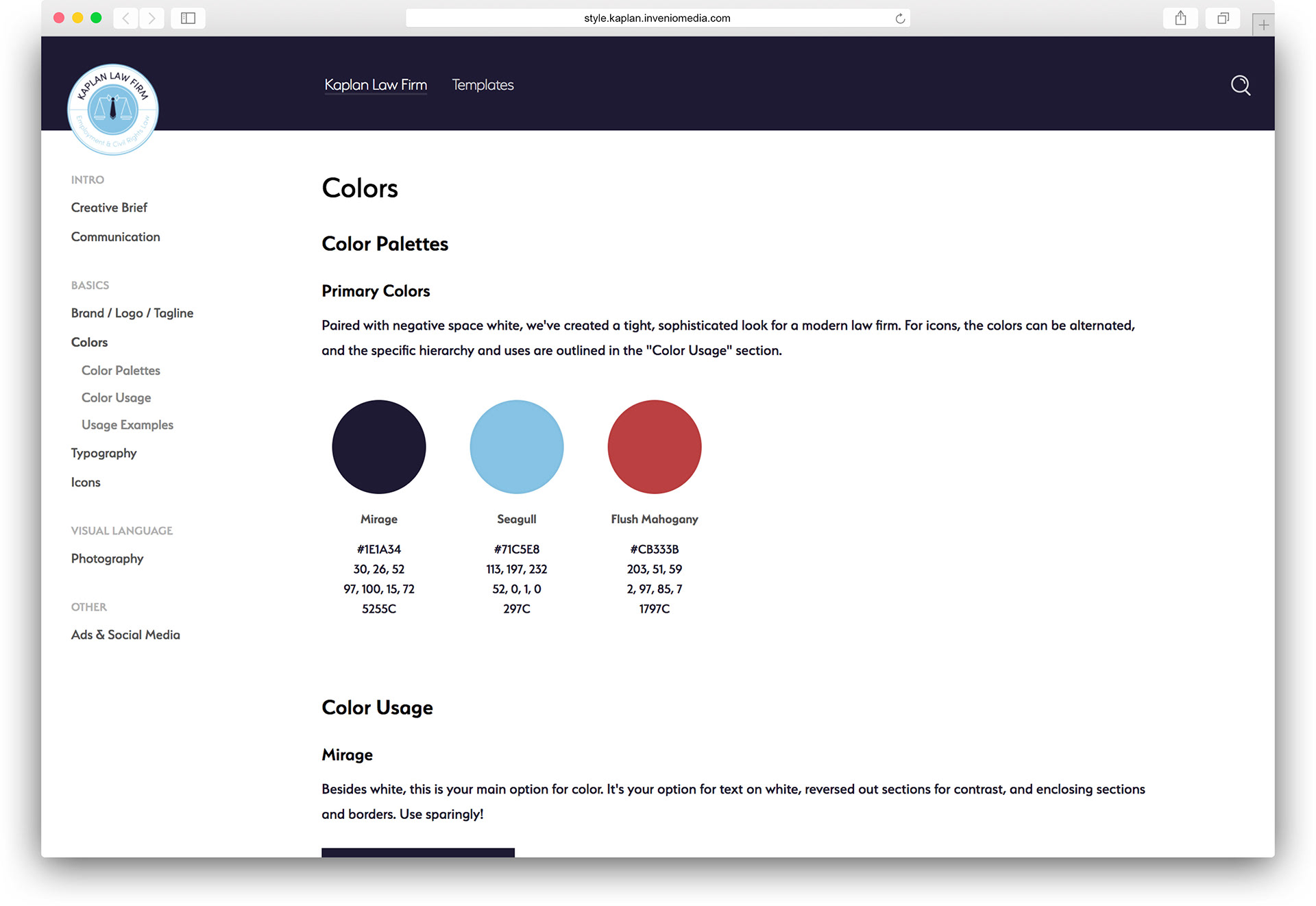Open Brand / Logo / Tagline page
This screenshot has height=906, width=1316.
tap(132, 313)
